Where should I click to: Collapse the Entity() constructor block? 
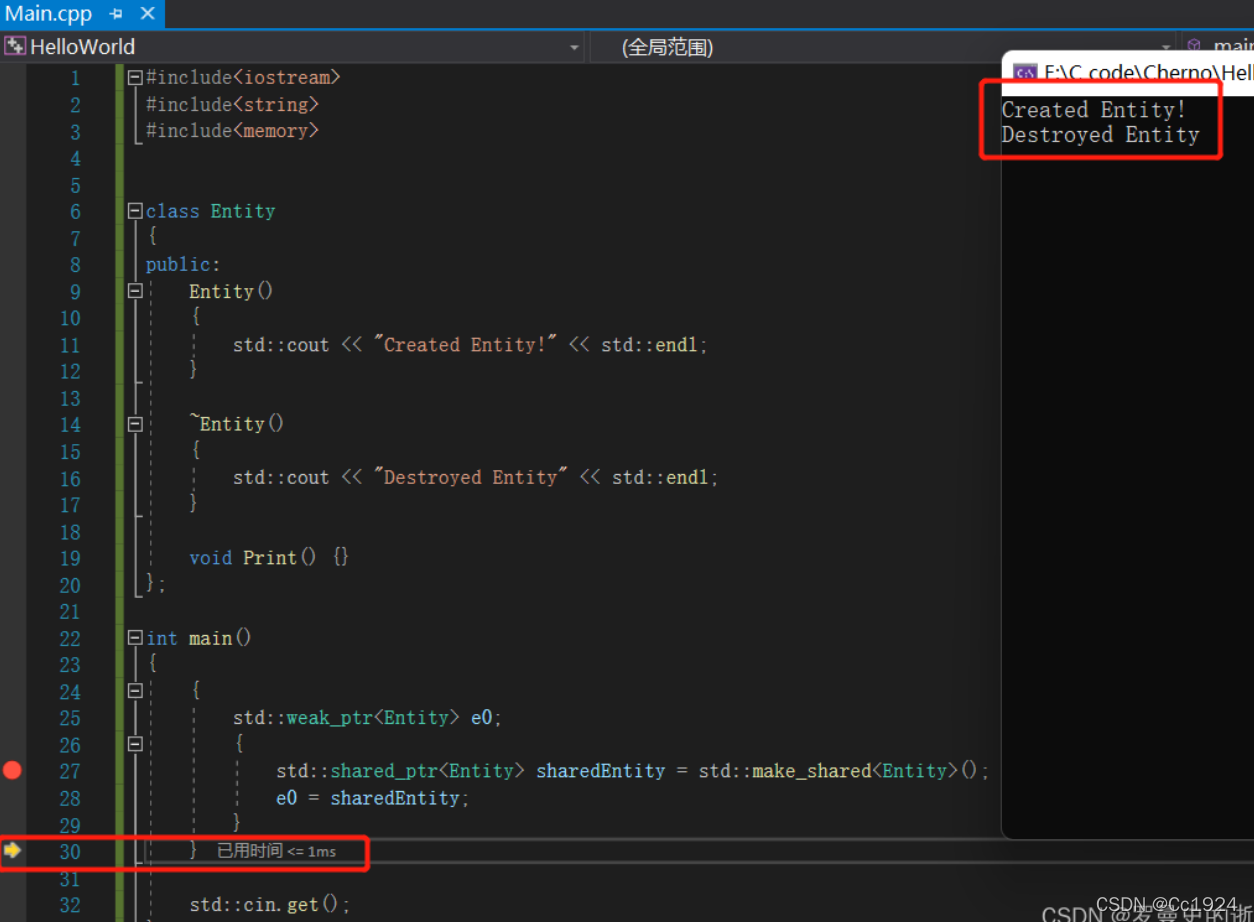(x=135, y=291)
